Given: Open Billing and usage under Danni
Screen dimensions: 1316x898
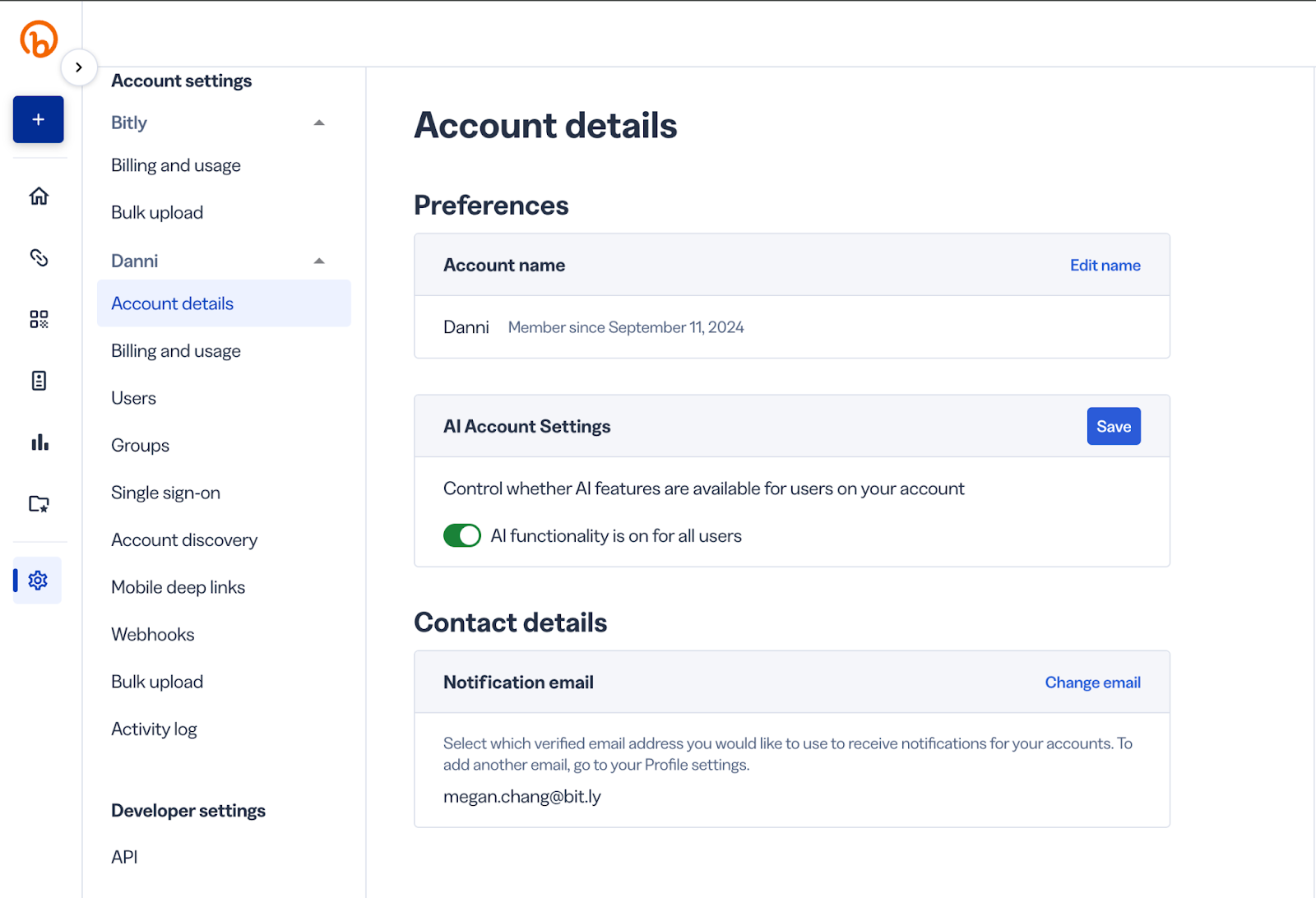Looking at the screenshot, I should pos(176,351).
